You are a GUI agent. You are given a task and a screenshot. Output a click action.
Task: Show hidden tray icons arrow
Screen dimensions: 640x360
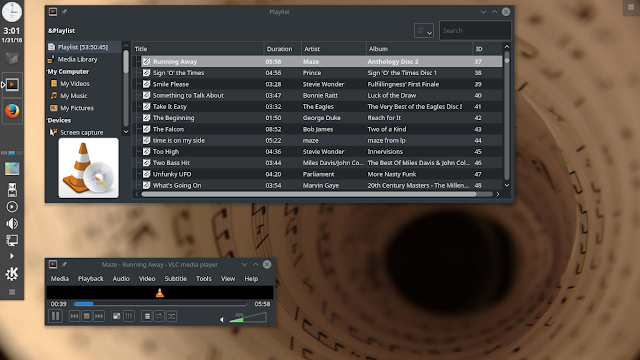click(x=12, y=256)
